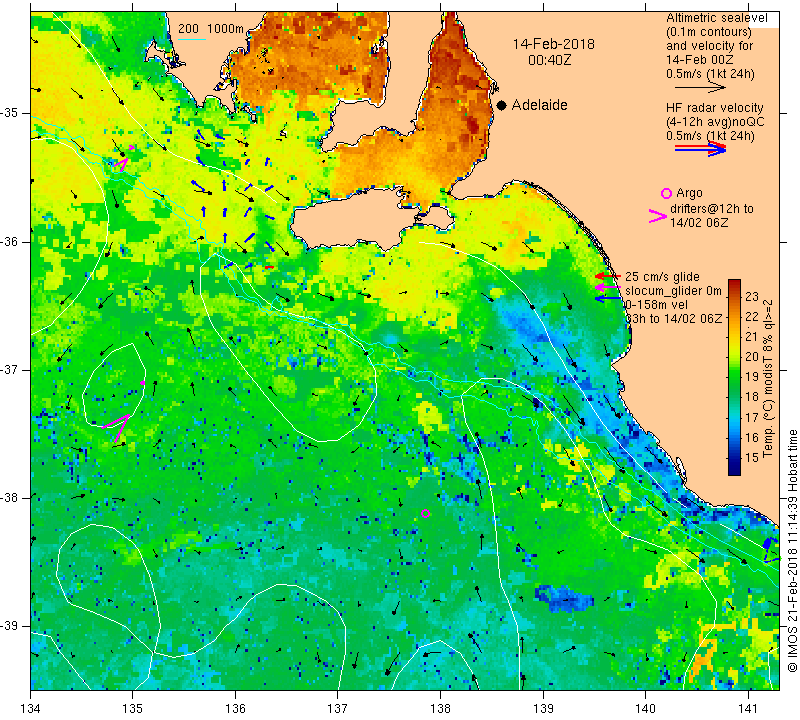This screenshot has width=800, height=720.
Task: Click the longitude axis label 136
Action: [x=235, y=709]
